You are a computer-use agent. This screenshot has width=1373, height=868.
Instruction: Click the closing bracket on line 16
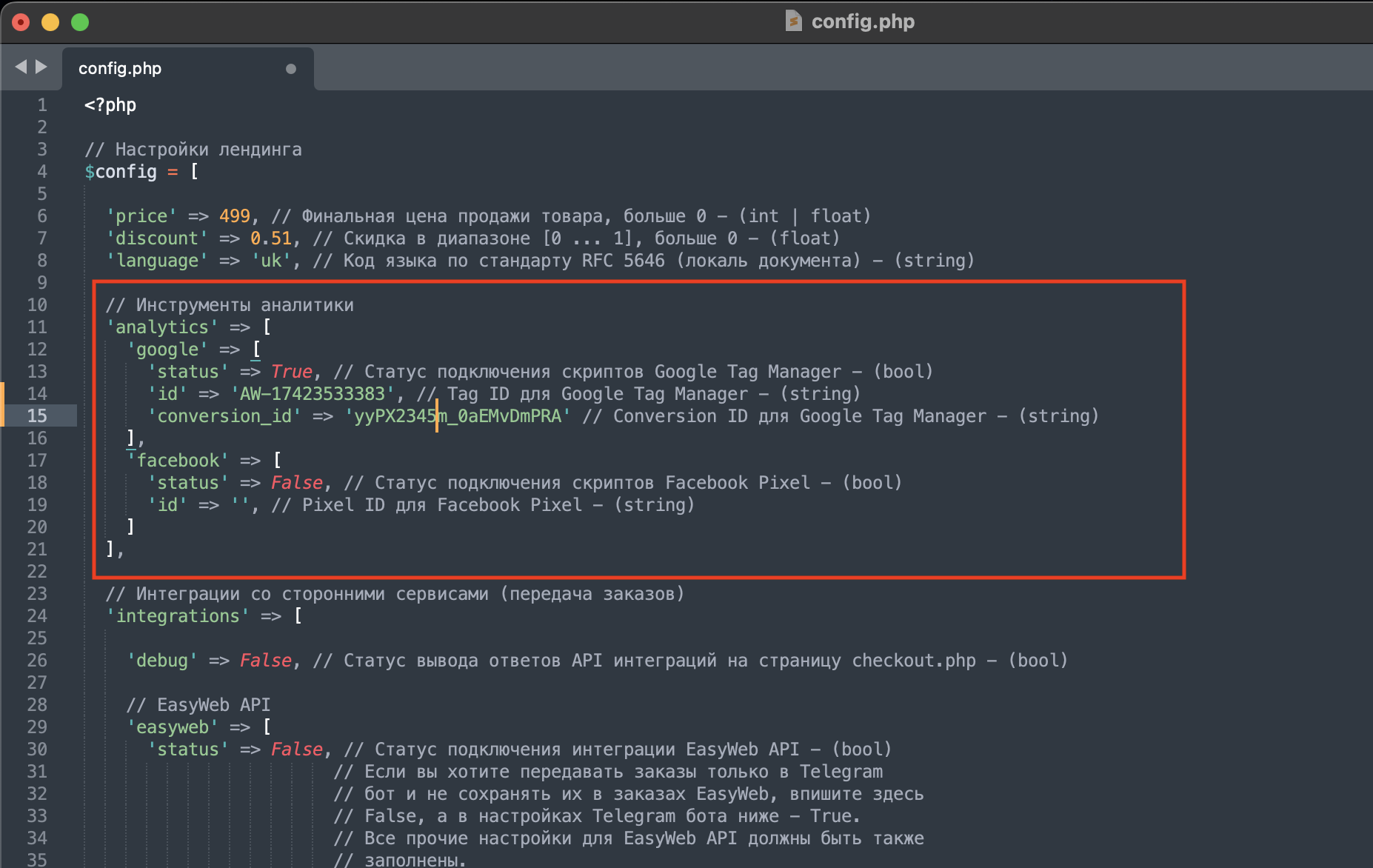[131, 438]
